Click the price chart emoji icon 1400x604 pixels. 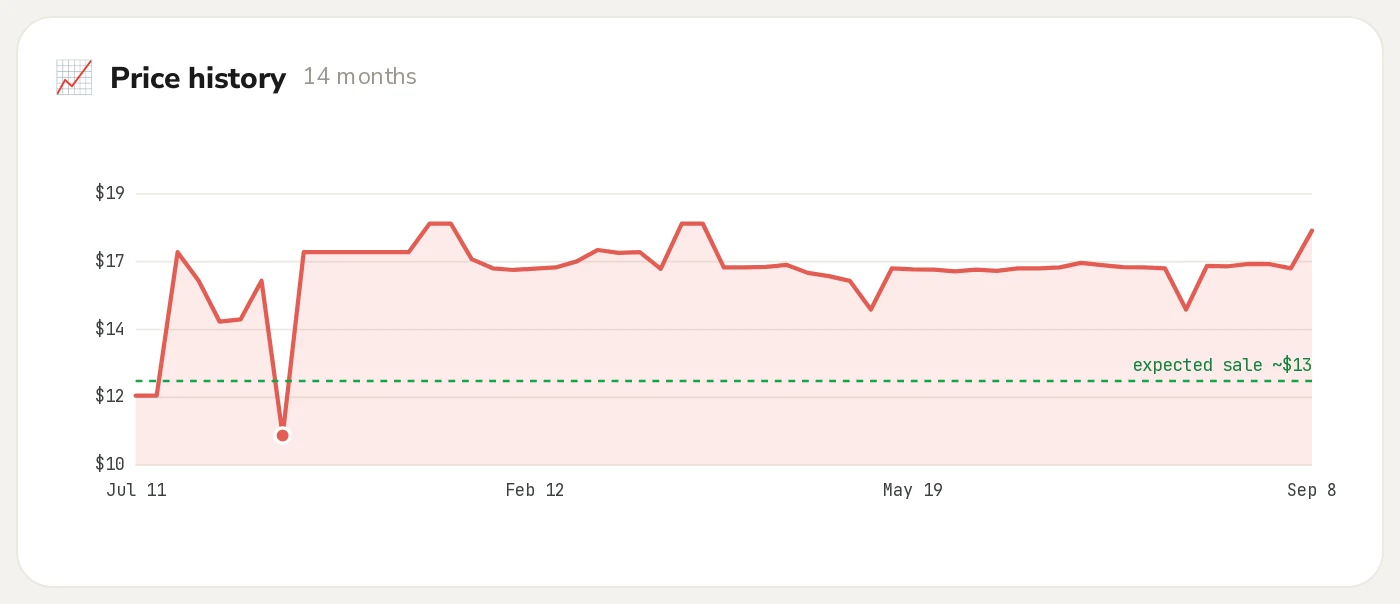[74, 77]
